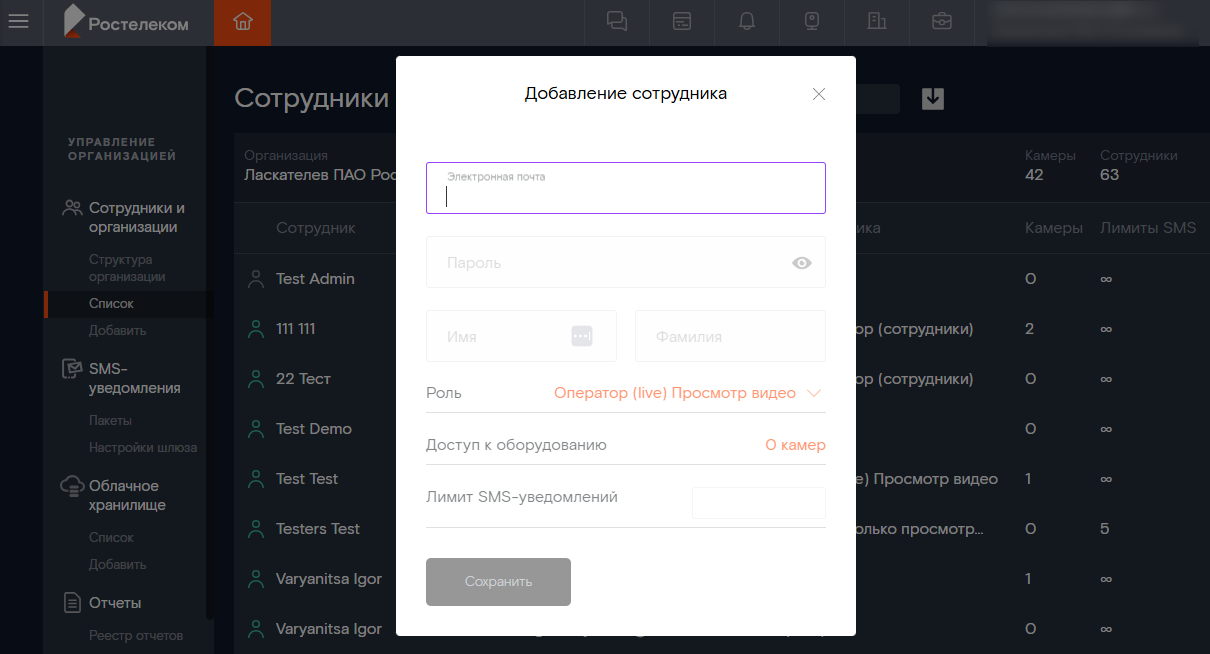Open Структура организации sidebar item
1210x654 pixels.
[x=127, y=268]
